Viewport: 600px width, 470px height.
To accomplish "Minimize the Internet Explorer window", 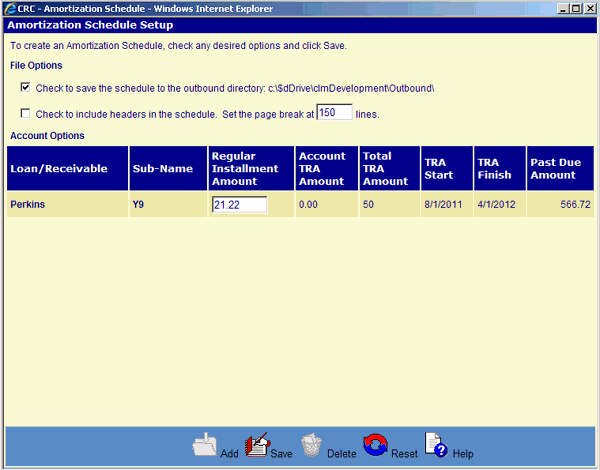I will (562, 8).
